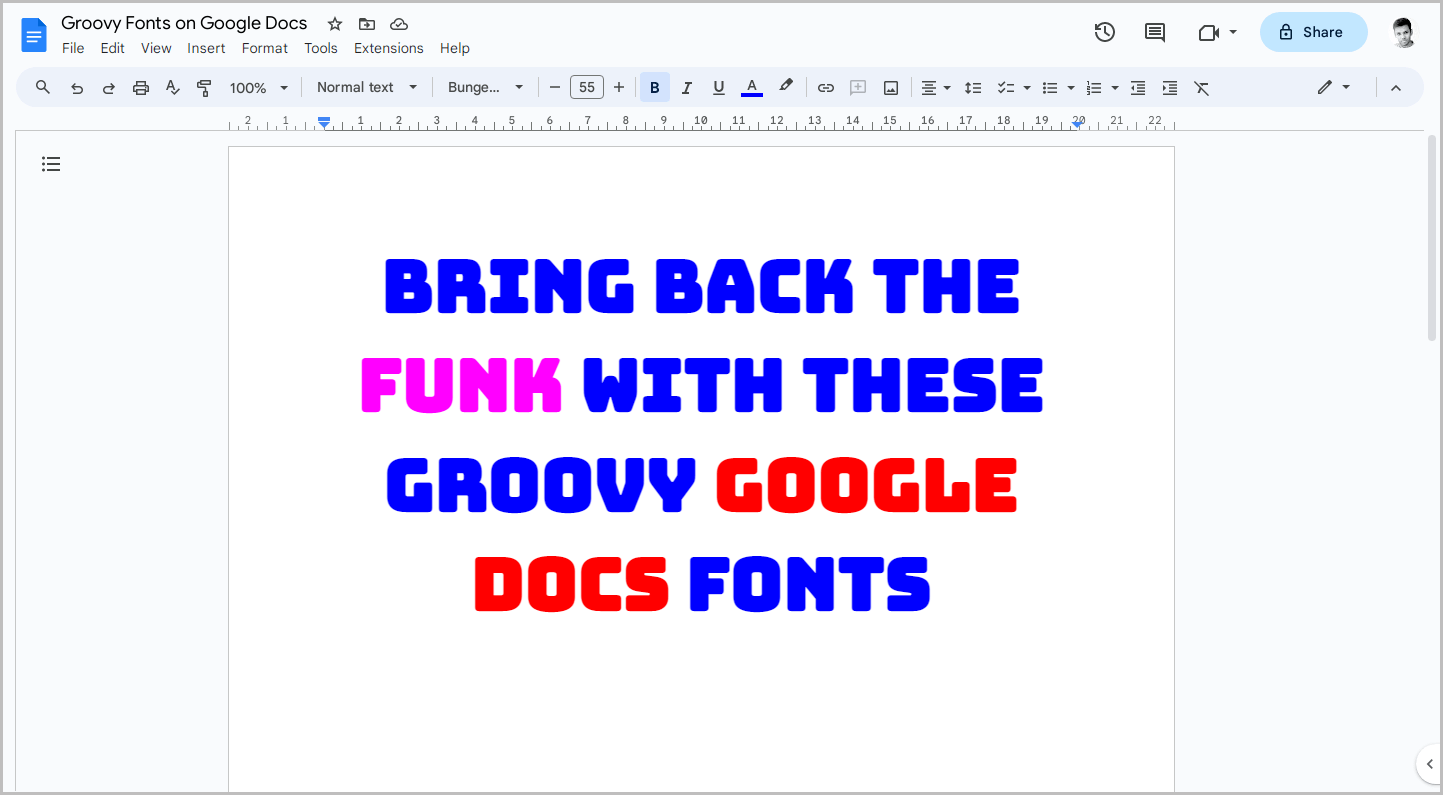
Task: Toggle underline formatting
Action: [x=719, y=87]
